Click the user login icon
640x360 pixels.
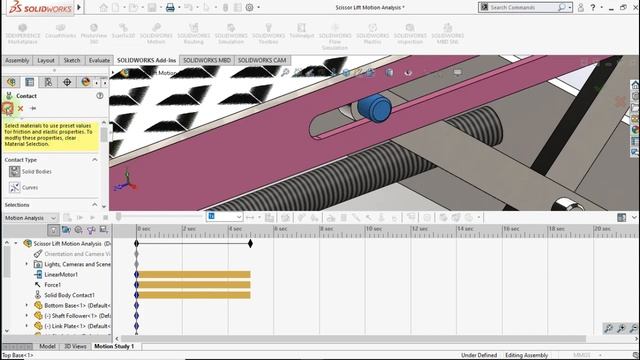pyautogui.click(x=580, y=7)
